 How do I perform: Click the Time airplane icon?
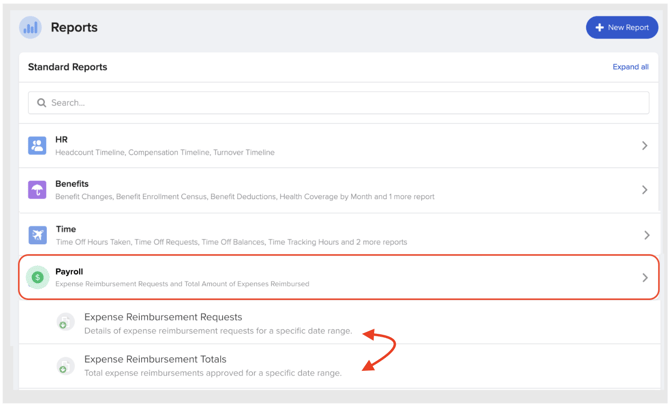tap(37, 234)
